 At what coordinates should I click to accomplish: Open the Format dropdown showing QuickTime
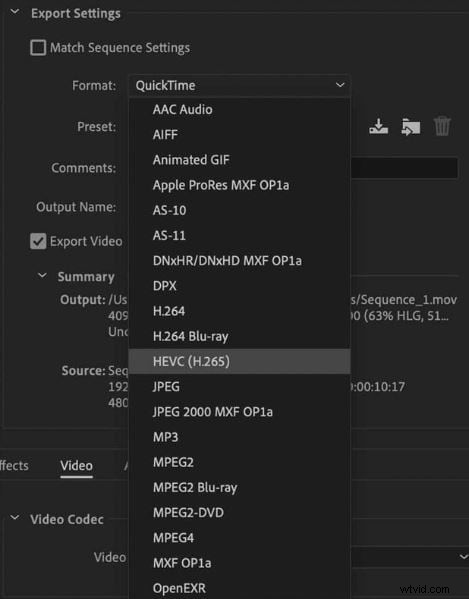239,86
